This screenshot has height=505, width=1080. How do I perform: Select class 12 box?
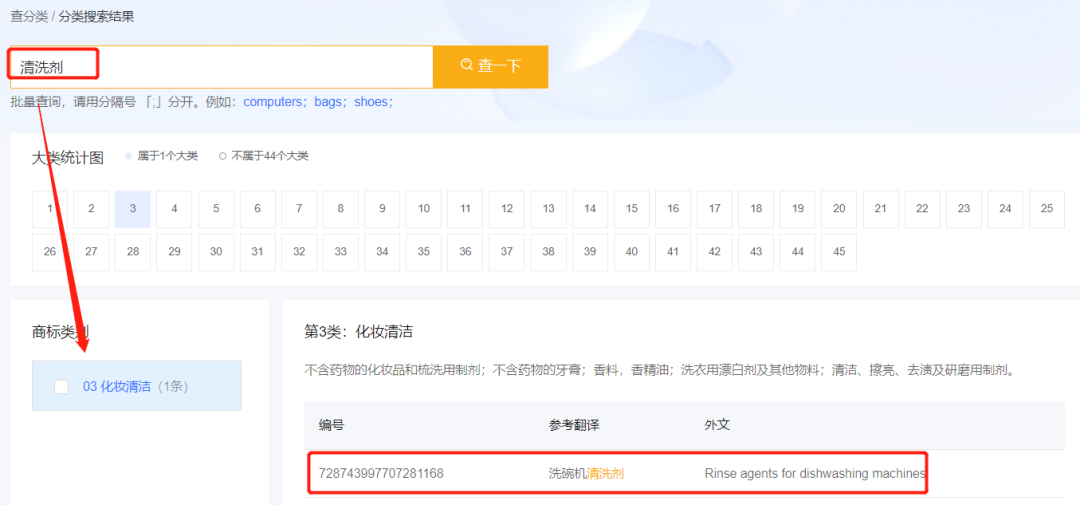coord(507,209)
